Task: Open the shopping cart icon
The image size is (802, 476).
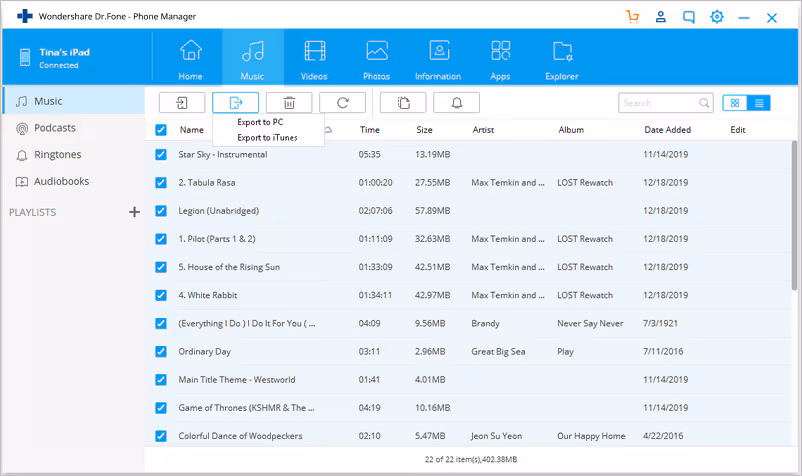Action: pyautogui.click(x=633, y=17)
